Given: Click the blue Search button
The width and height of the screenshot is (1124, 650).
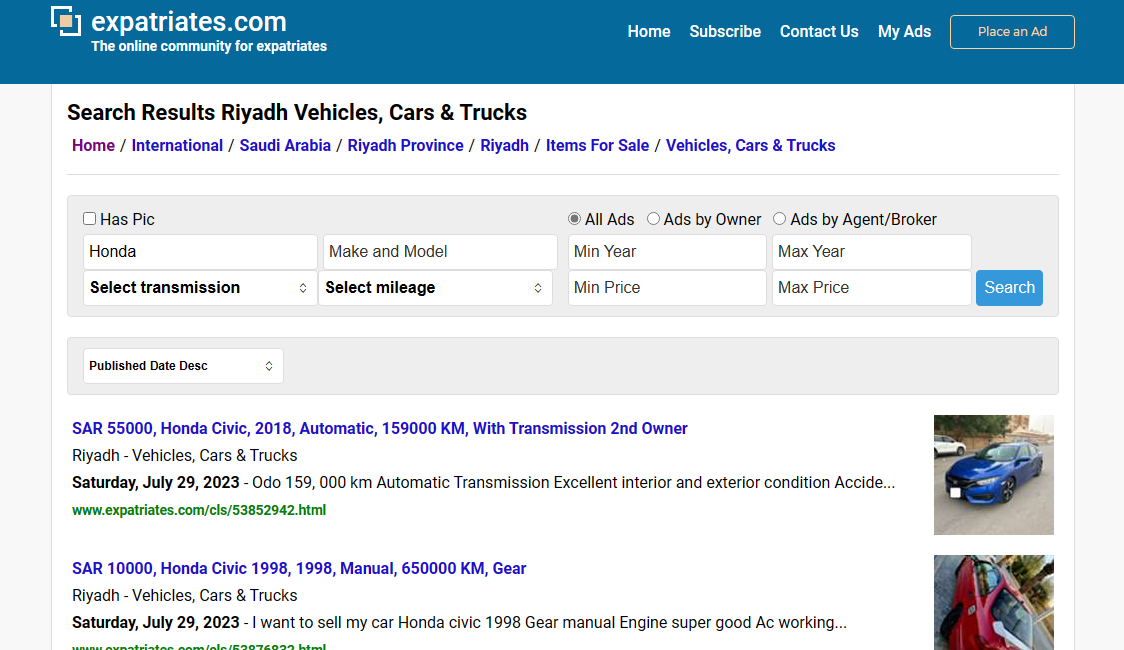Looking at the screenshot, I should pyautogui.click(x=1009, y=287).
